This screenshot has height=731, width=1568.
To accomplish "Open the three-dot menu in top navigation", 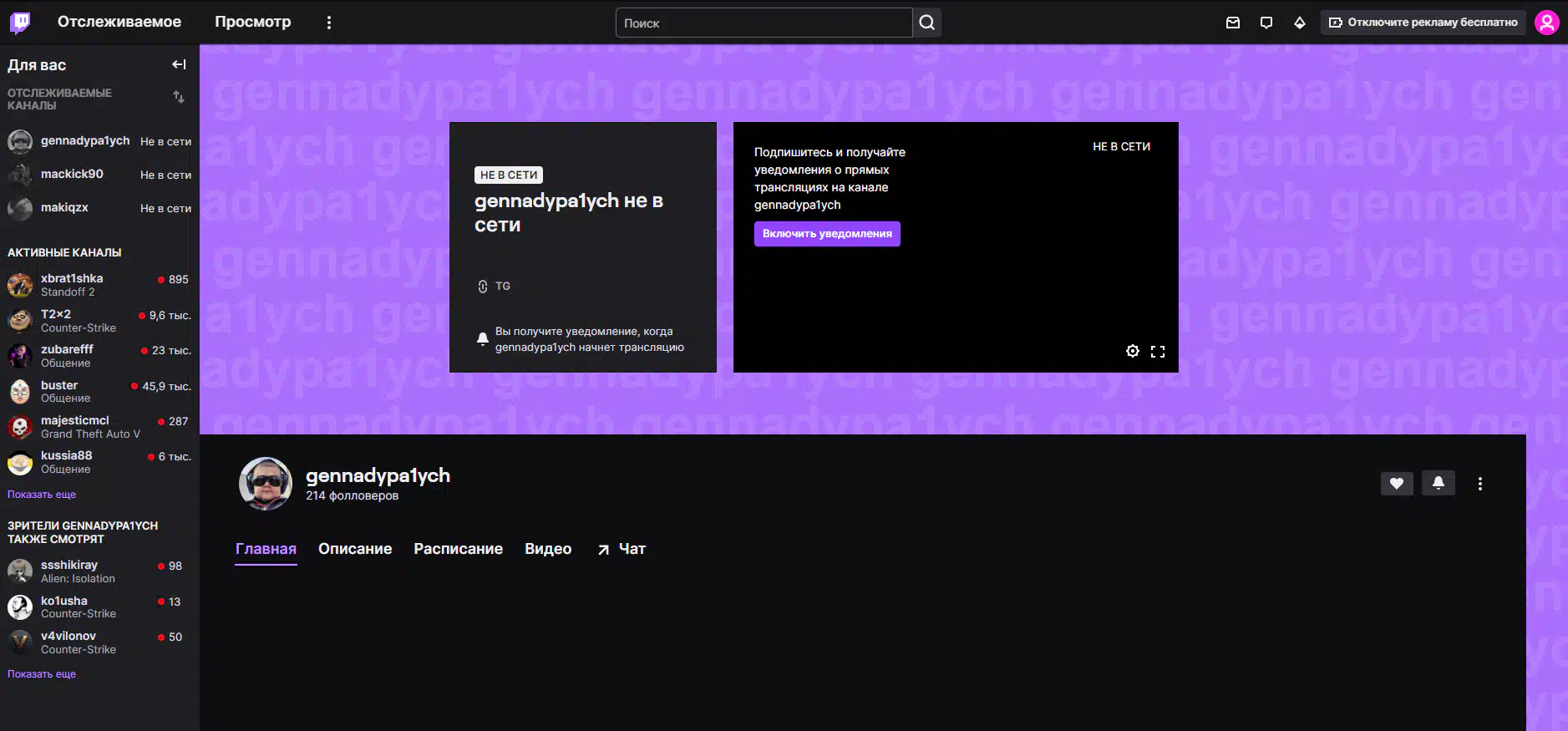I will [x=329, y=23].
